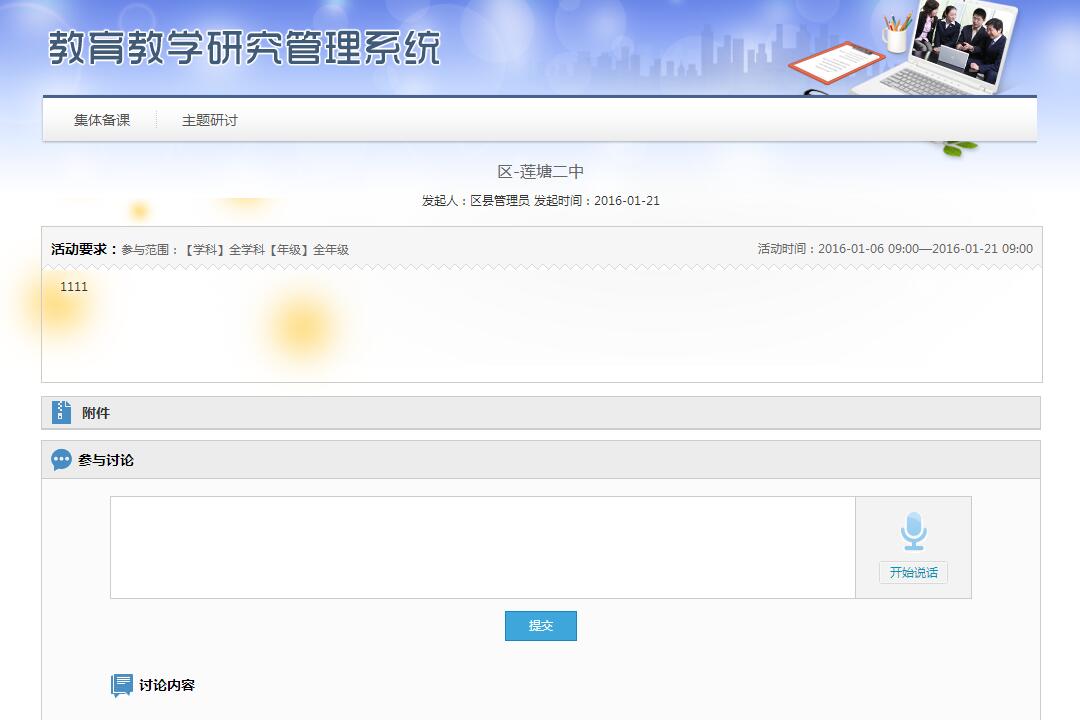Viewport: 1080px width, 720px height.
Task: Click the 活动要求 label
Action: click(83, 249)
